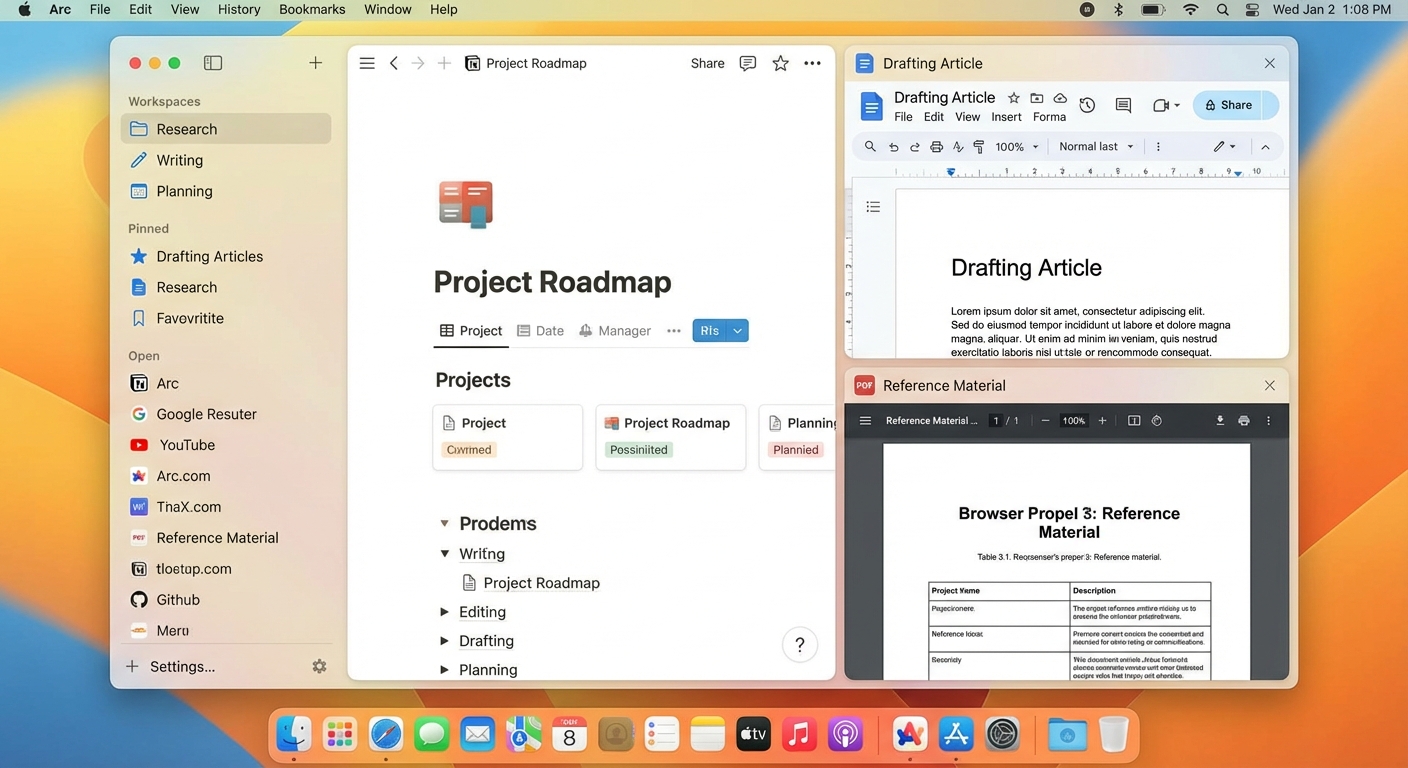
Task: Toggle two-page view in the PDF viewer
Action: [1134, 421]
